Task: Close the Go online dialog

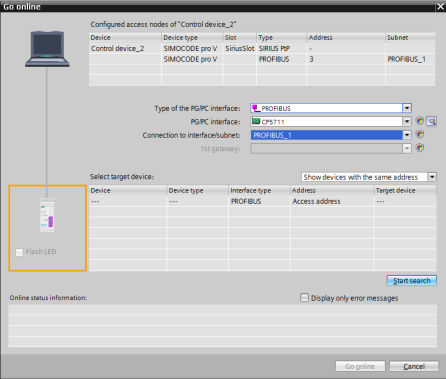Action: click(440, 7)
